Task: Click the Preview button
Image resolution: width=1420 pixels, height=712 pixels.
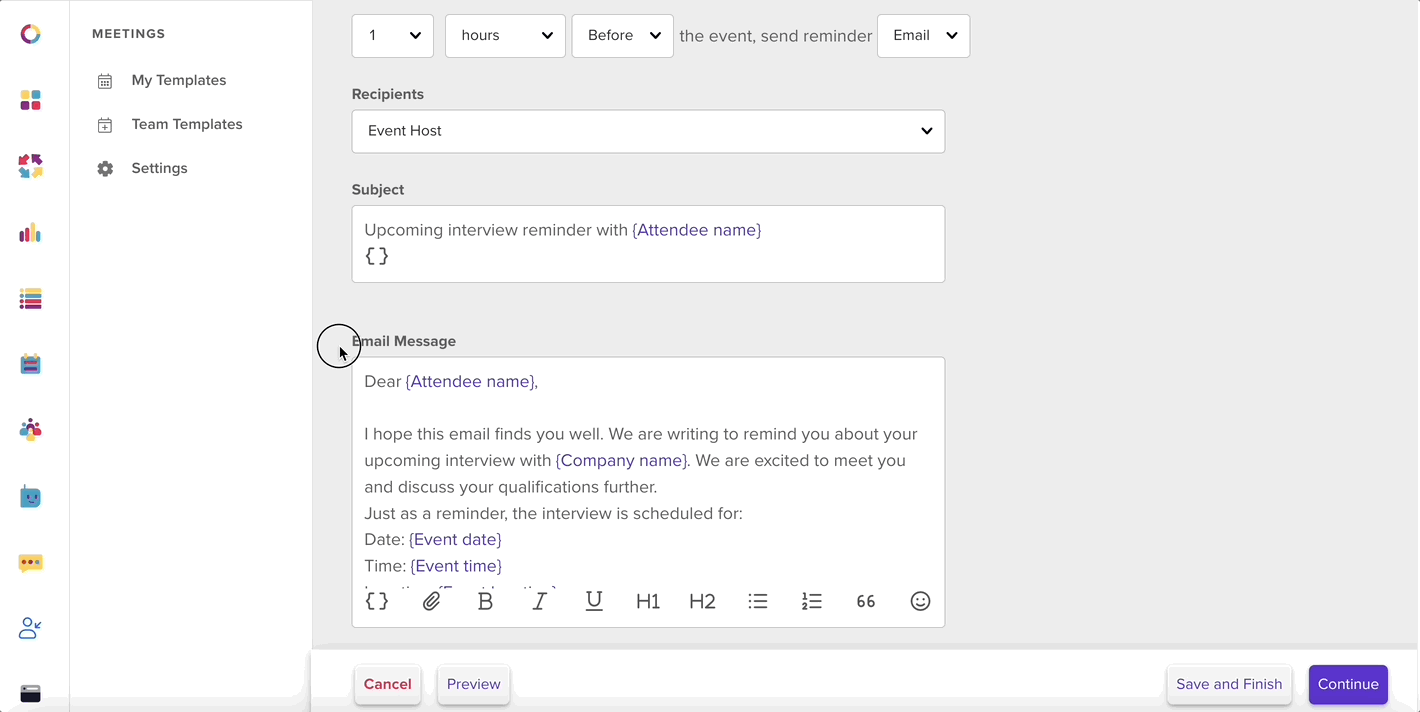Action: point(474,685)
